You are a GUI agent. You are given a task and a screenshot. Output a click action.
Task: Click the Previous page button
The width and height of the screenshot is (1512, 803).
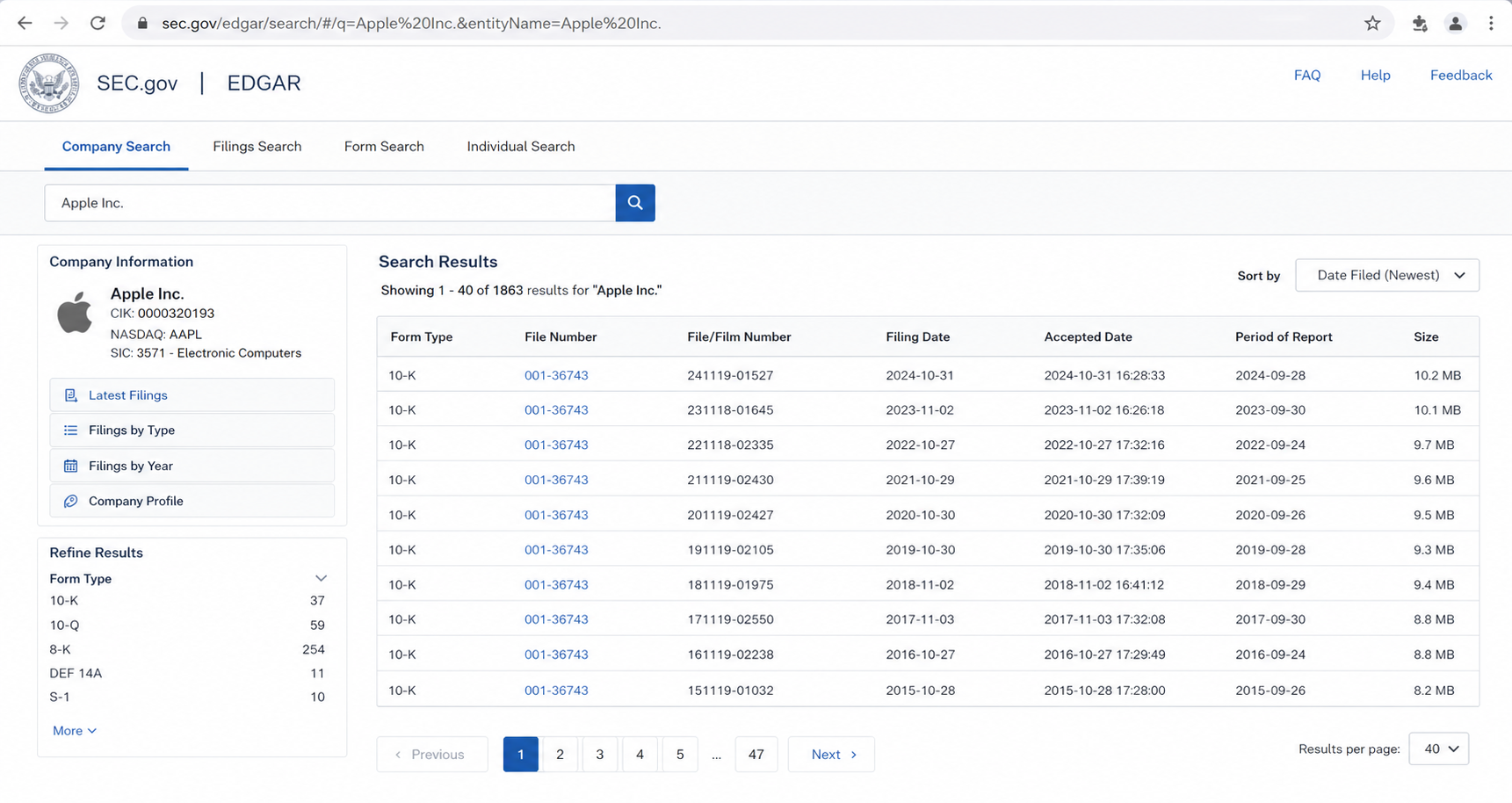(x=432, y=755)
